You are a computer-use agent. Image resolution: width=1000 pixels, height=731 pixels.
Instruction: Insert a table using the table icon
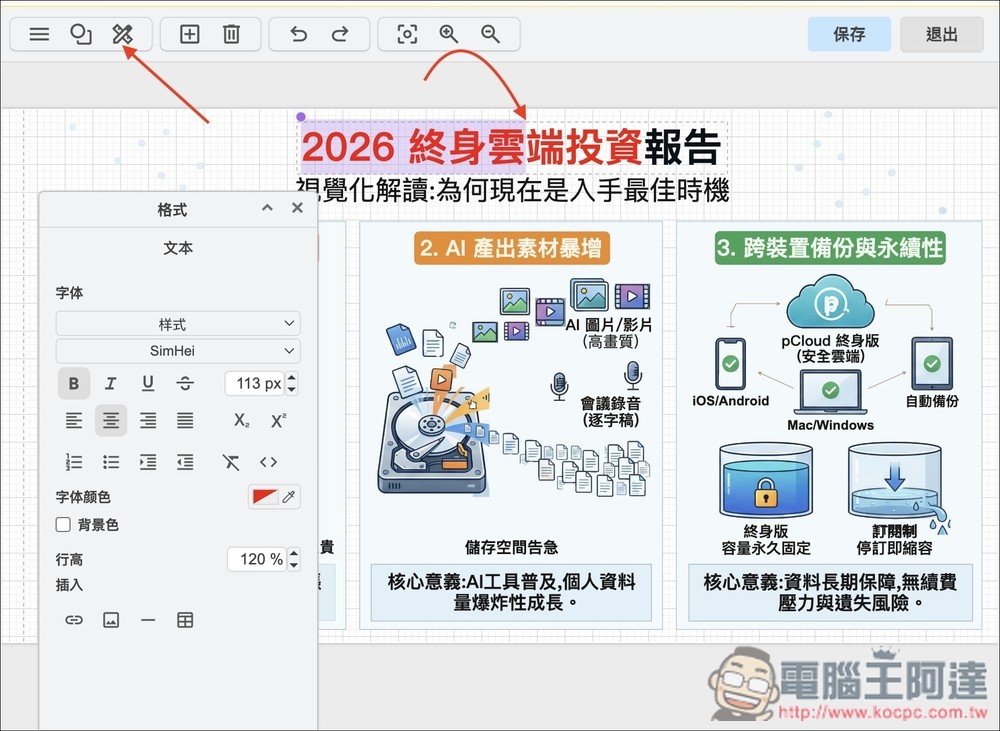click(x=185, y=620)
